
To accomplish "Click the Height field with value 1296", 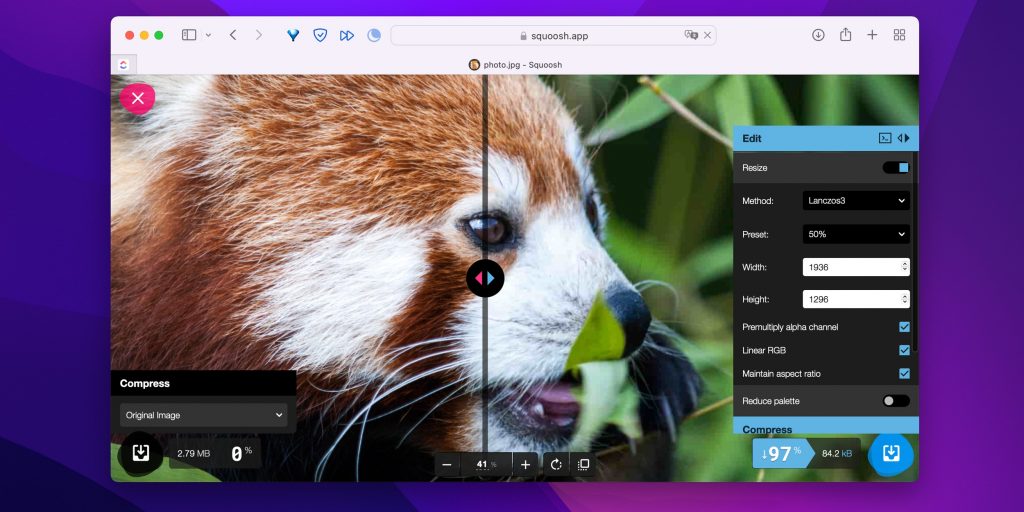I will pyautogui.click(x=856, y=299).
